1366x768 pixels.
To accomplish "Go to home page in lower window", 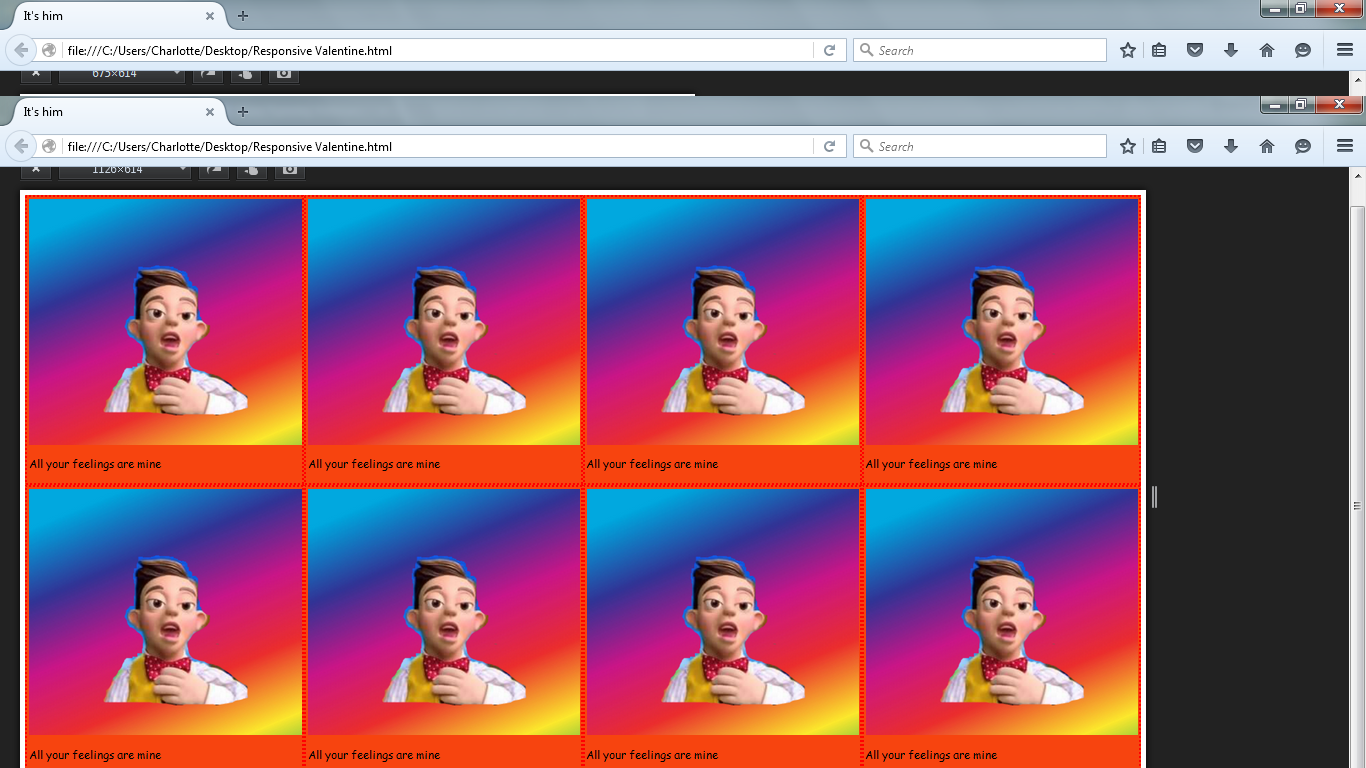I will click(x=1267, y=146).
